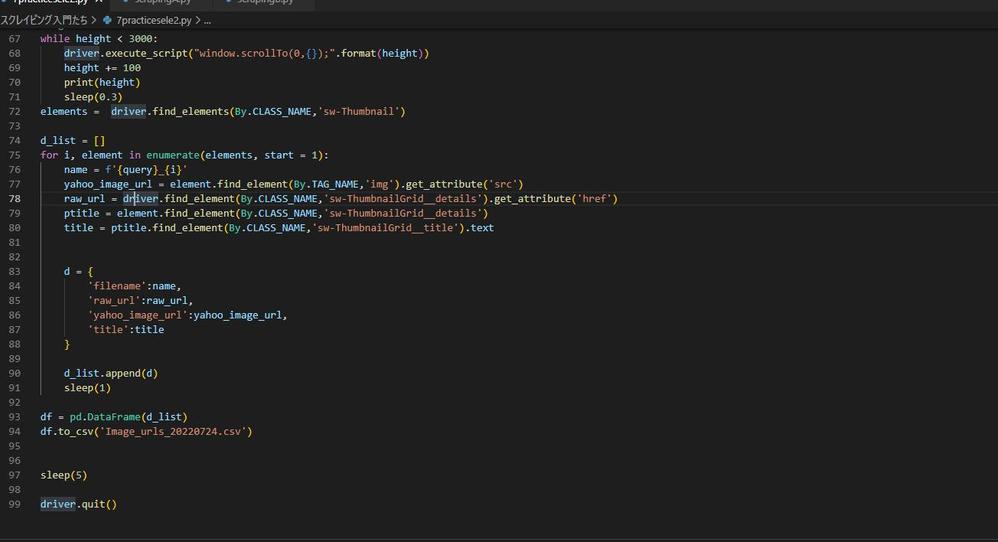Click line number 83 in gutter
Image resolution: width=998 pixels, height=542 pixels.
(15, 271)
